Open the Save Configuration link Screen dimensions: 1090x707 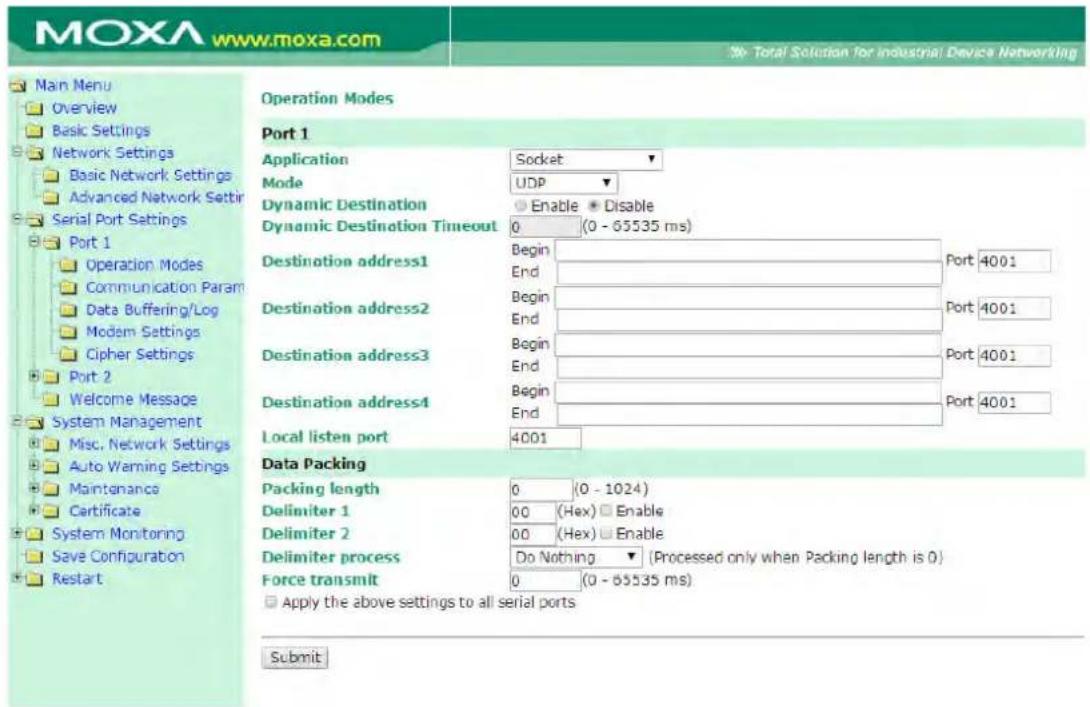pos(118,556)
